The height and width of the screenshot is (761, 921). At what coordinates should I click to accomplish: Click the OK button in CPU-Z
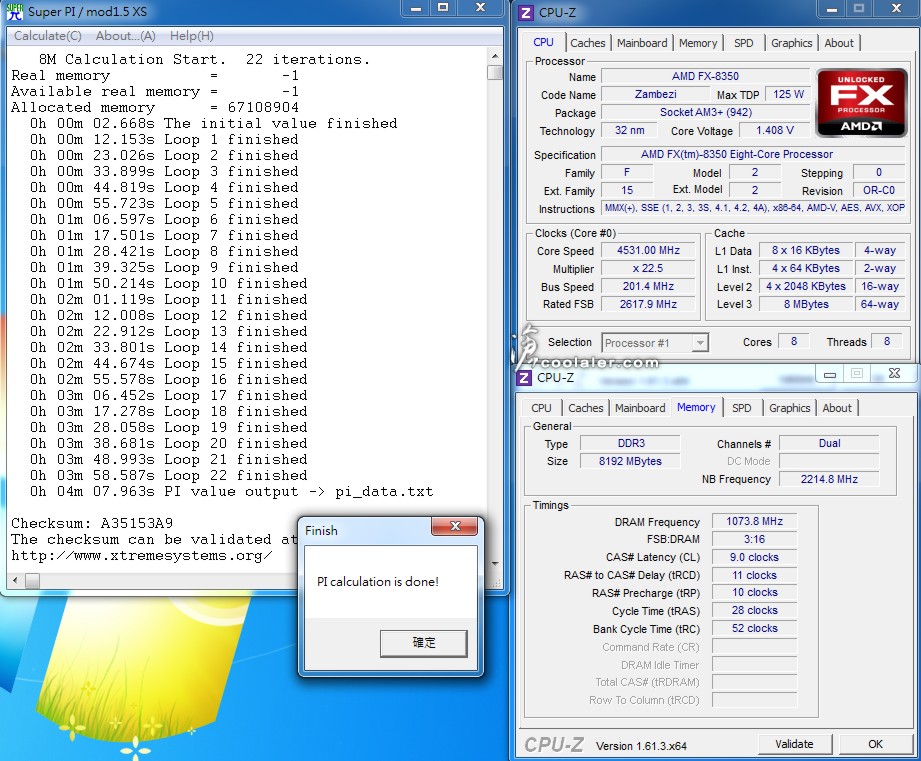coord(875,744)
